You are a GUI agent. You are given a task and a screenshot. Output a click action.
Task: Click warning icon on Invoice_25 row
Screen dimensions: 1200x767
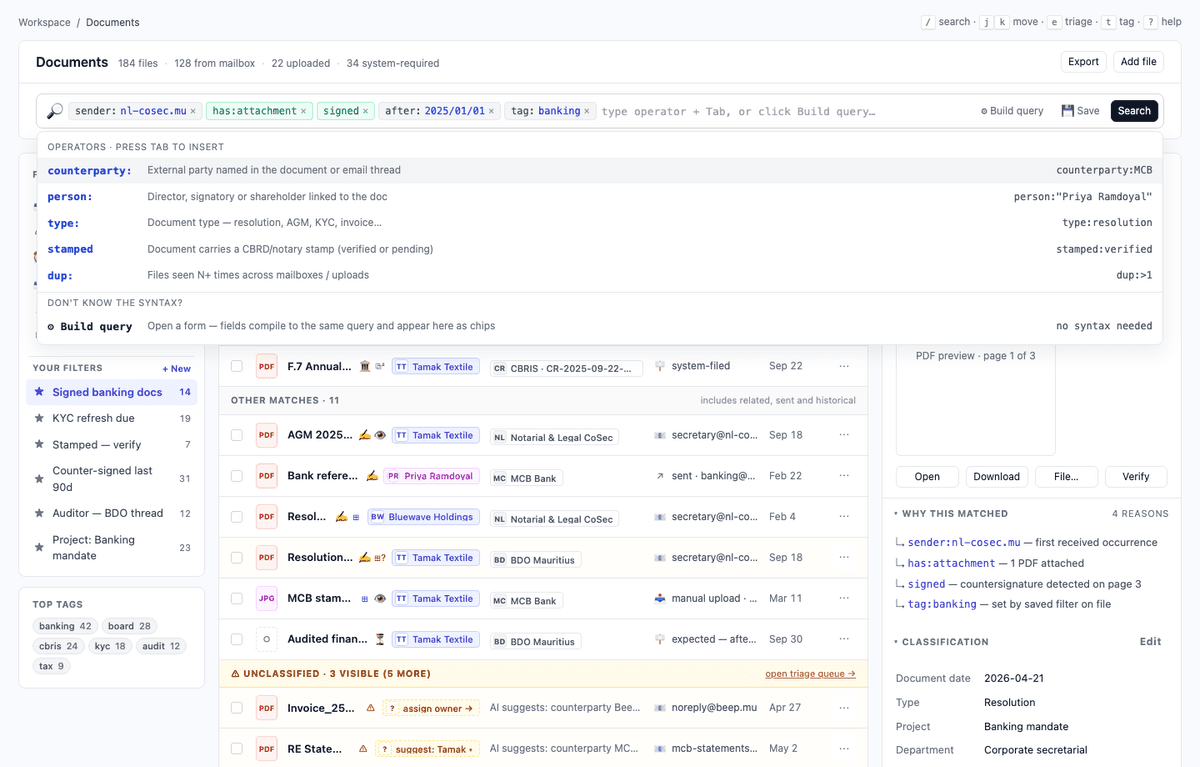pyautogui.click(x=370, y=708)
